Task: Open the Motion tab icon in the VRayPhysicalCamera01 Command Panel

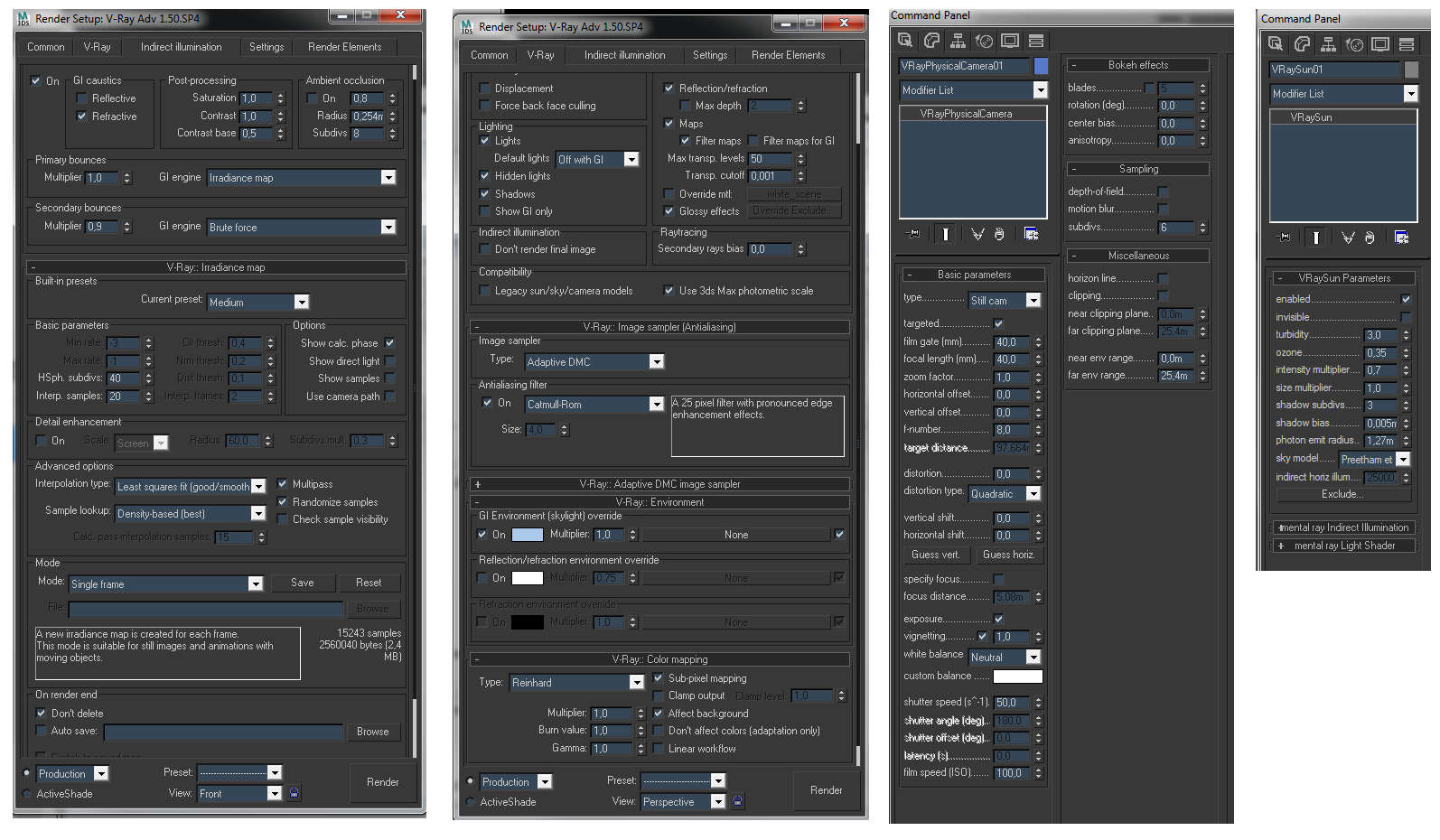Action: coord(984,41)
